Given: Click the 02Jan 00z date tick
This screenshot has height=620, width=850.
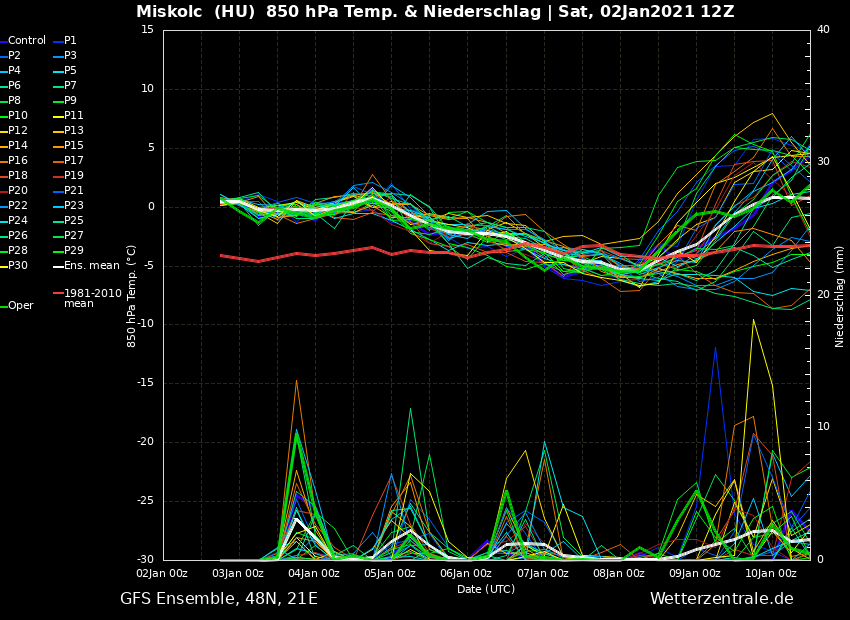Looking at the screenshot, I should tap(162, 574).
